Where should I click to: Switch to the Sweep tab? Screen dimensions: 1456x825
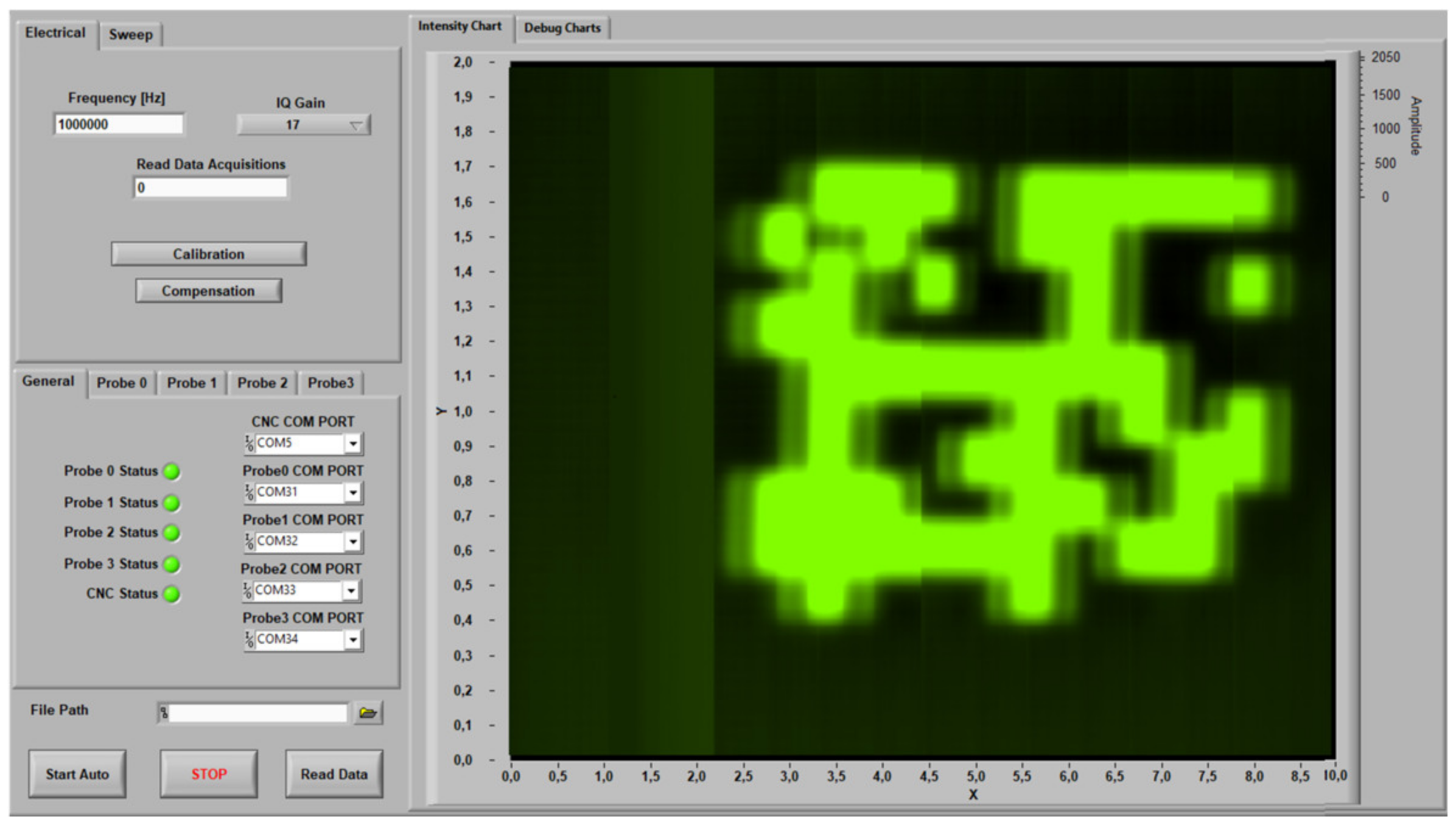click(130, 35)
